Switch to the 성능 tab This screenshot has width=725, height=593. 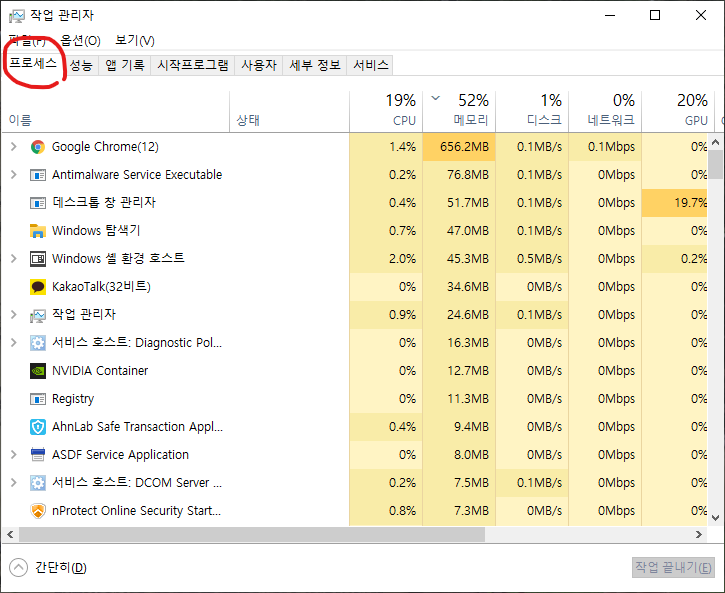pos(81,65)
